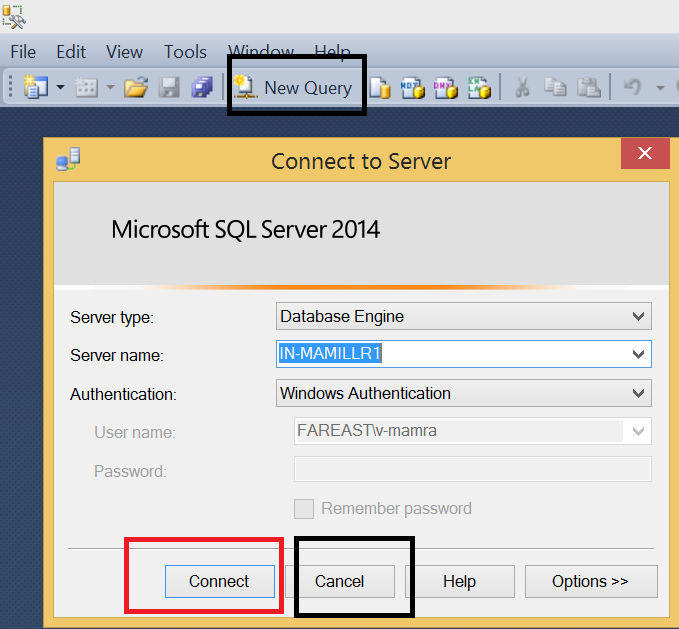This screenshot has height=629, width=679.
Task: Click the Connect to Server dialog icon
Action: (x=68, y=159)
